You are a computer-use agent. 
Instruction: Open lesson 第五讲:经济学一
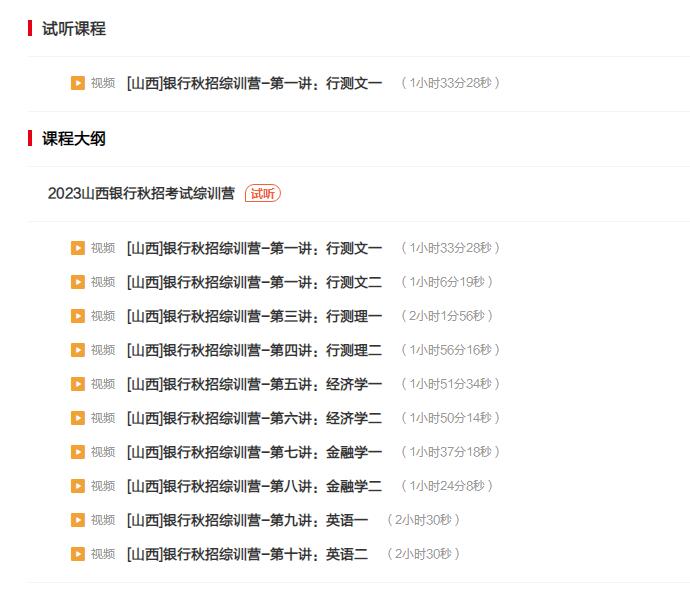click(x=254, y=384)
